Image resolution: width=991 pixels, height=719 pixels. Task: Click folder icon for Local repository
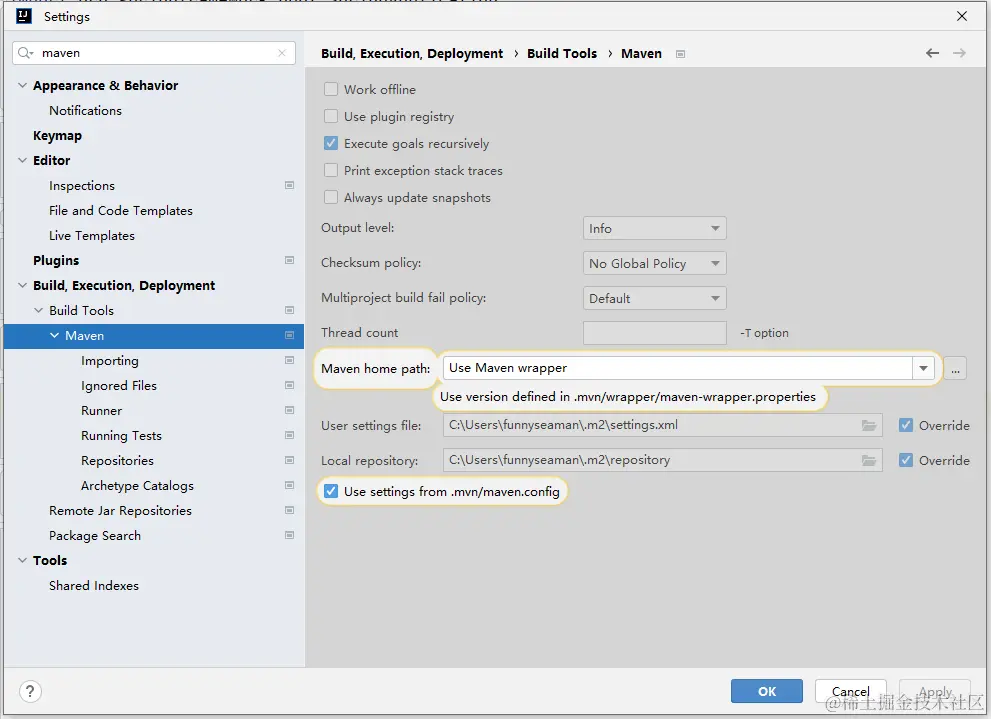coord(869,460)
